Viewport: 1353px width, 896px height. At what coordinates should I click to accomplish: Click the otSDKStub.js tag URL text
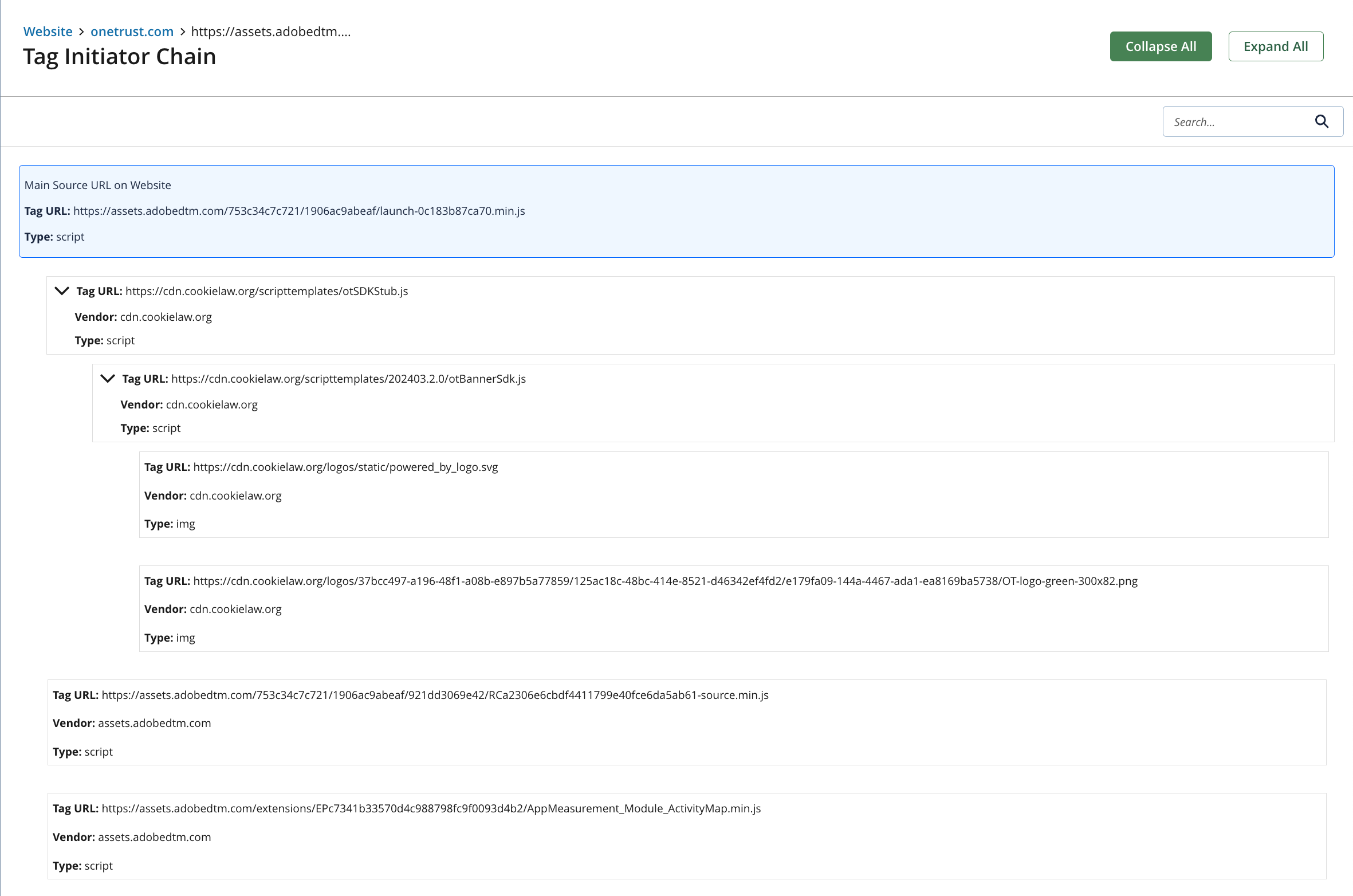pos(266,291)
